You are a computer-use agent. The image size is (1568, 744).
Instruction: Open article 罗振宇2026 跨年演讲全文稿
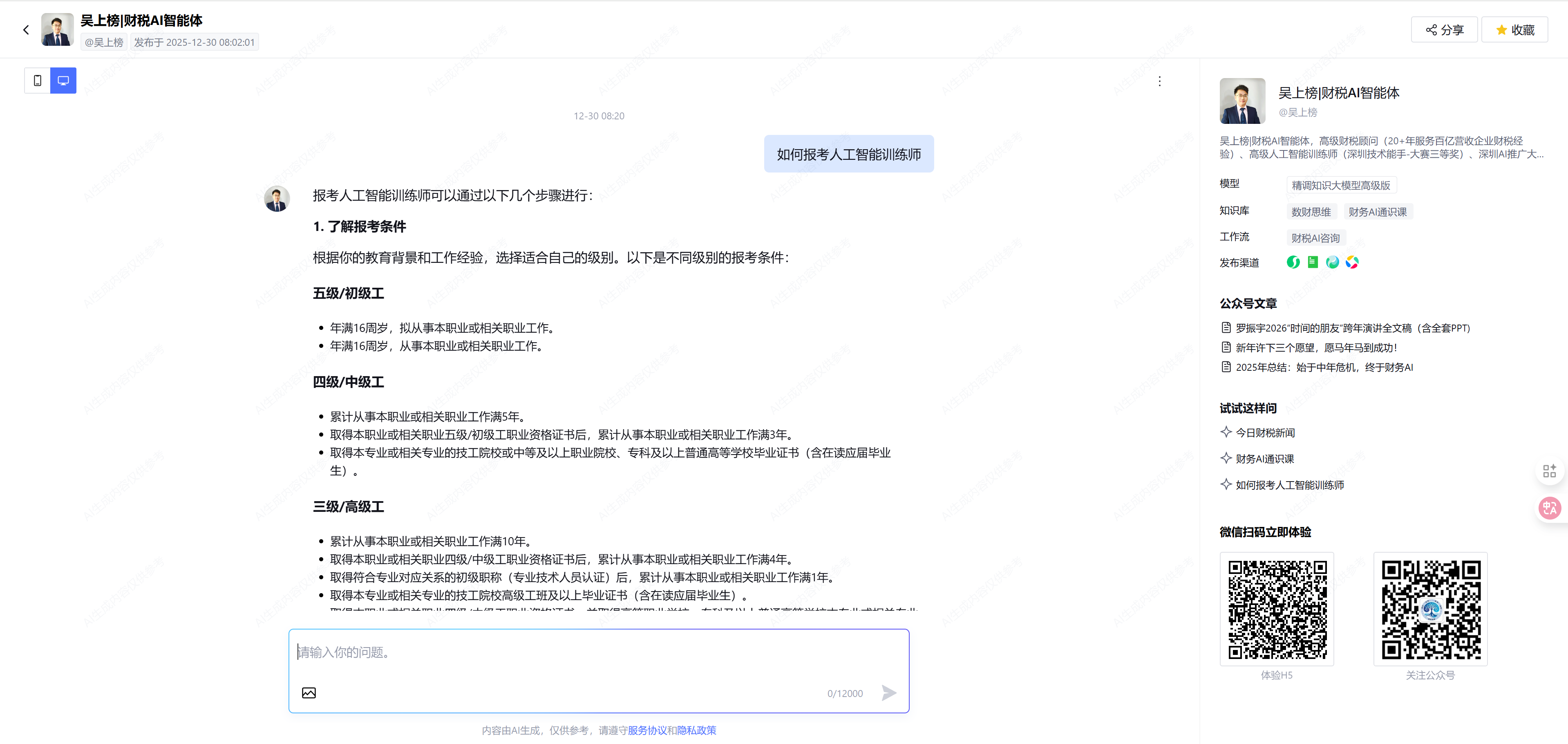tap(1352, 328)
